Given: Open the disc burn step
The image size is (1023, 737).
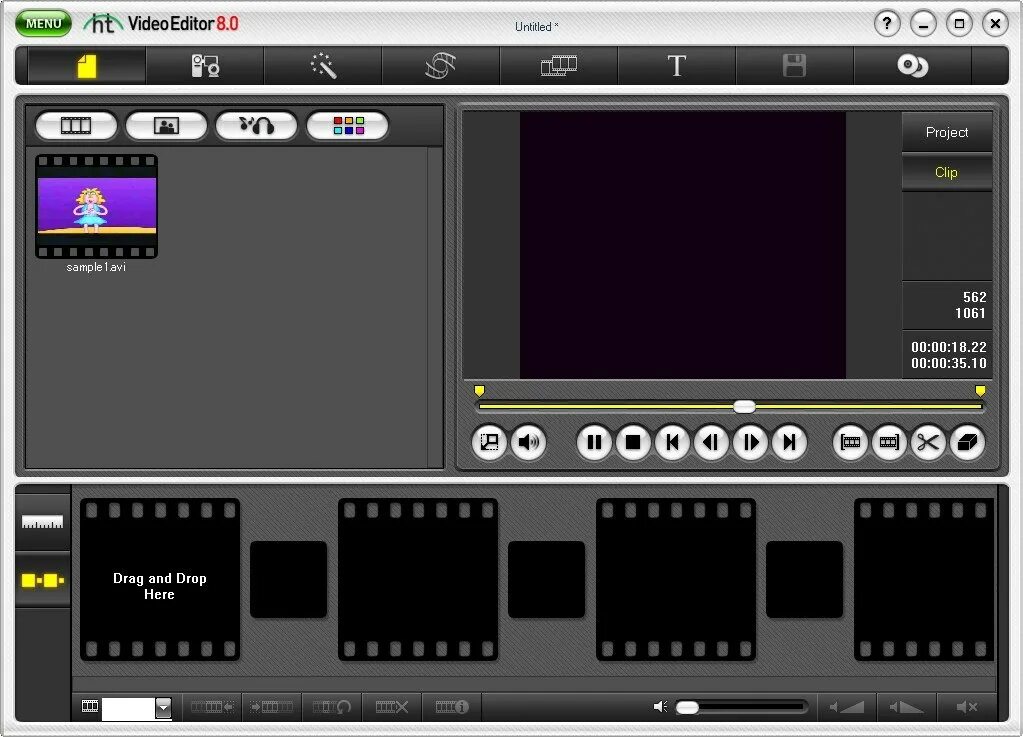Looking at the screenshot, I should (912, 65).
